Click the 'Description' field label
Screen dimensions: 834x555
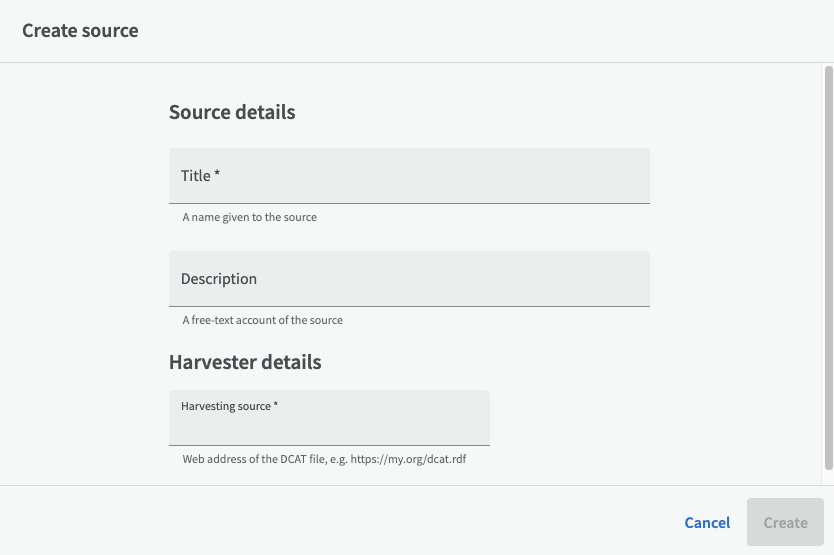[219, 279]
